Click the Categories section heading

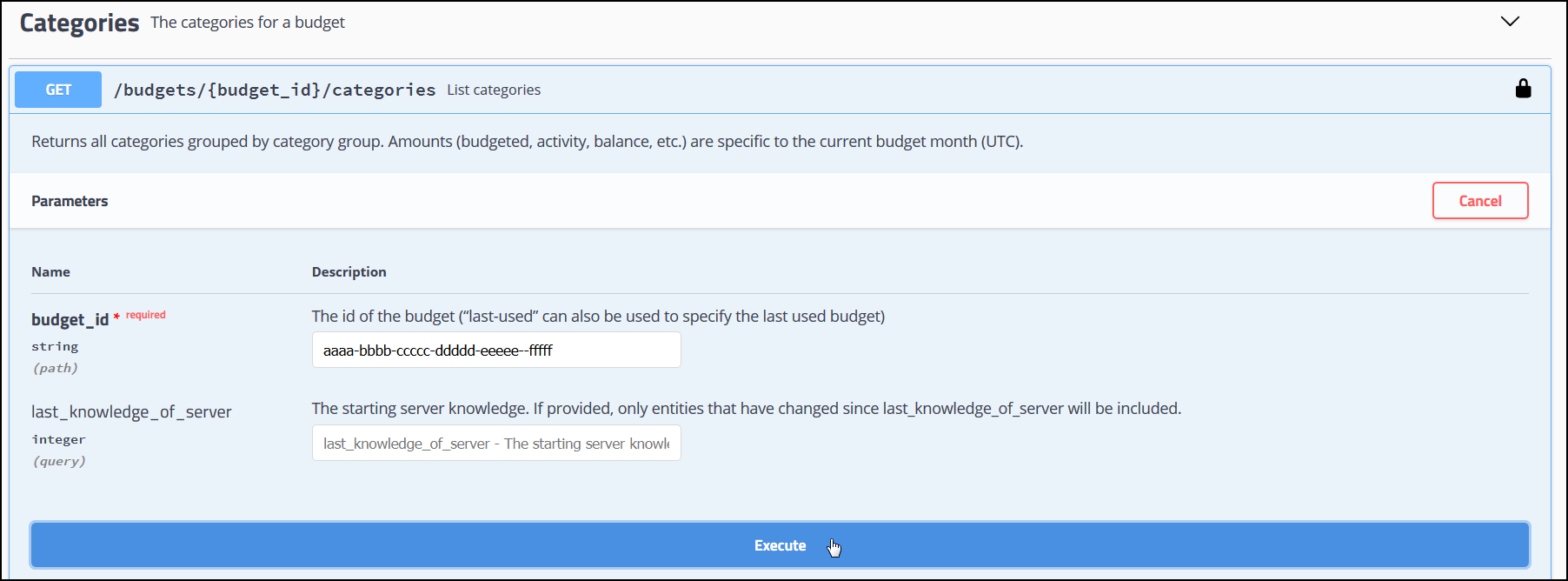point(79,23)
